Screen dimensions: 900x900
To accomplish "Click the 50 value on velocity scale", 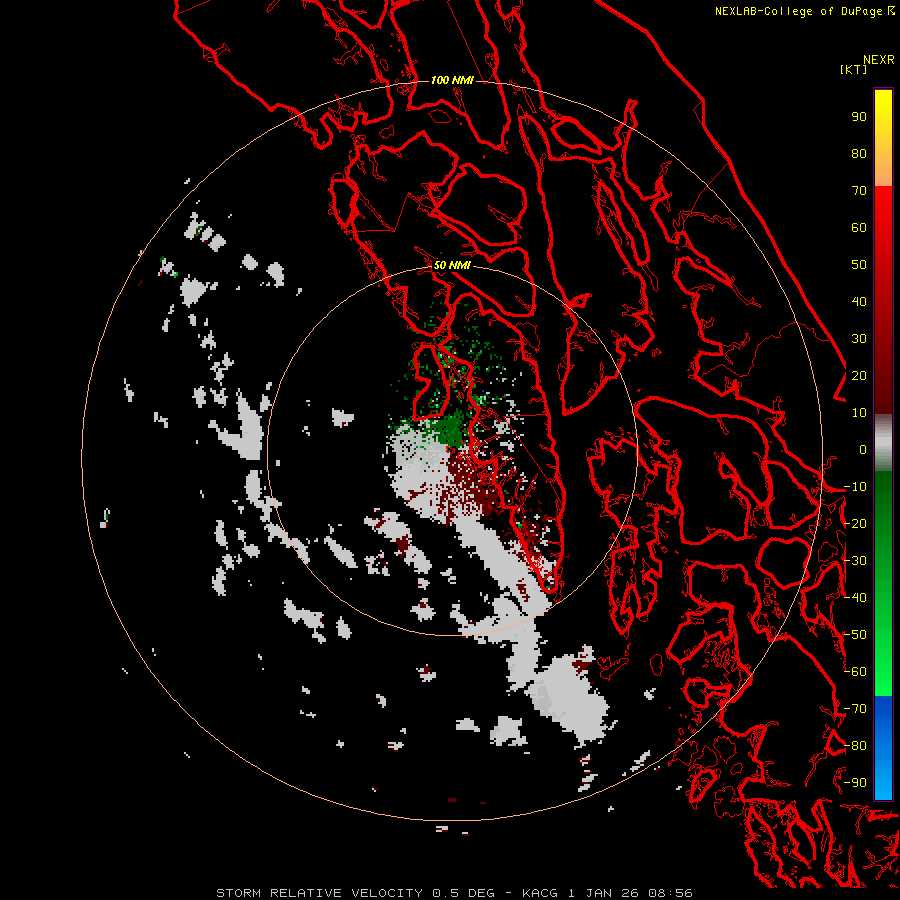I will tap(859, 265).
